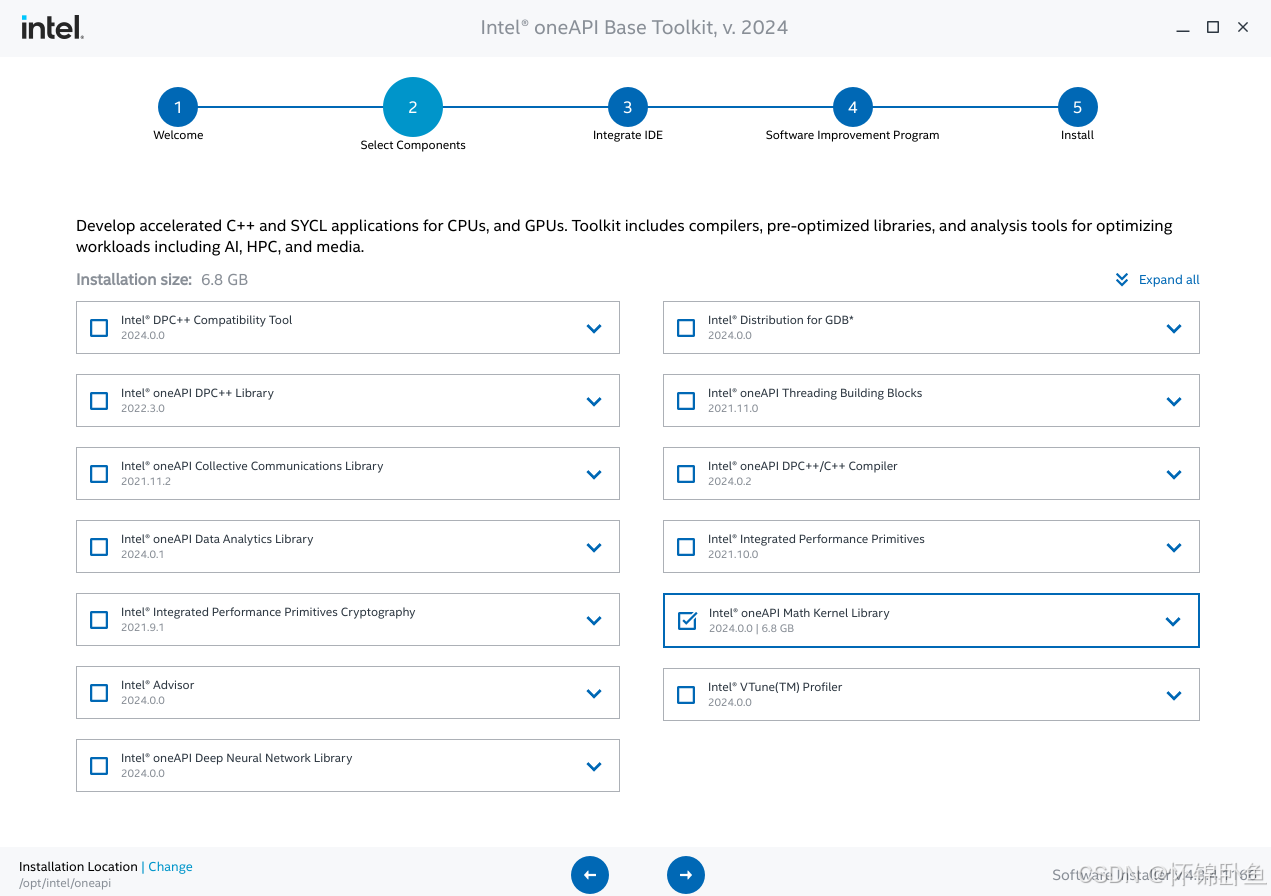The height and width of the screenshot is (896, 1271).
Task: Expand Performance Primitives Cryptography chevron
Action: [594, 620]
